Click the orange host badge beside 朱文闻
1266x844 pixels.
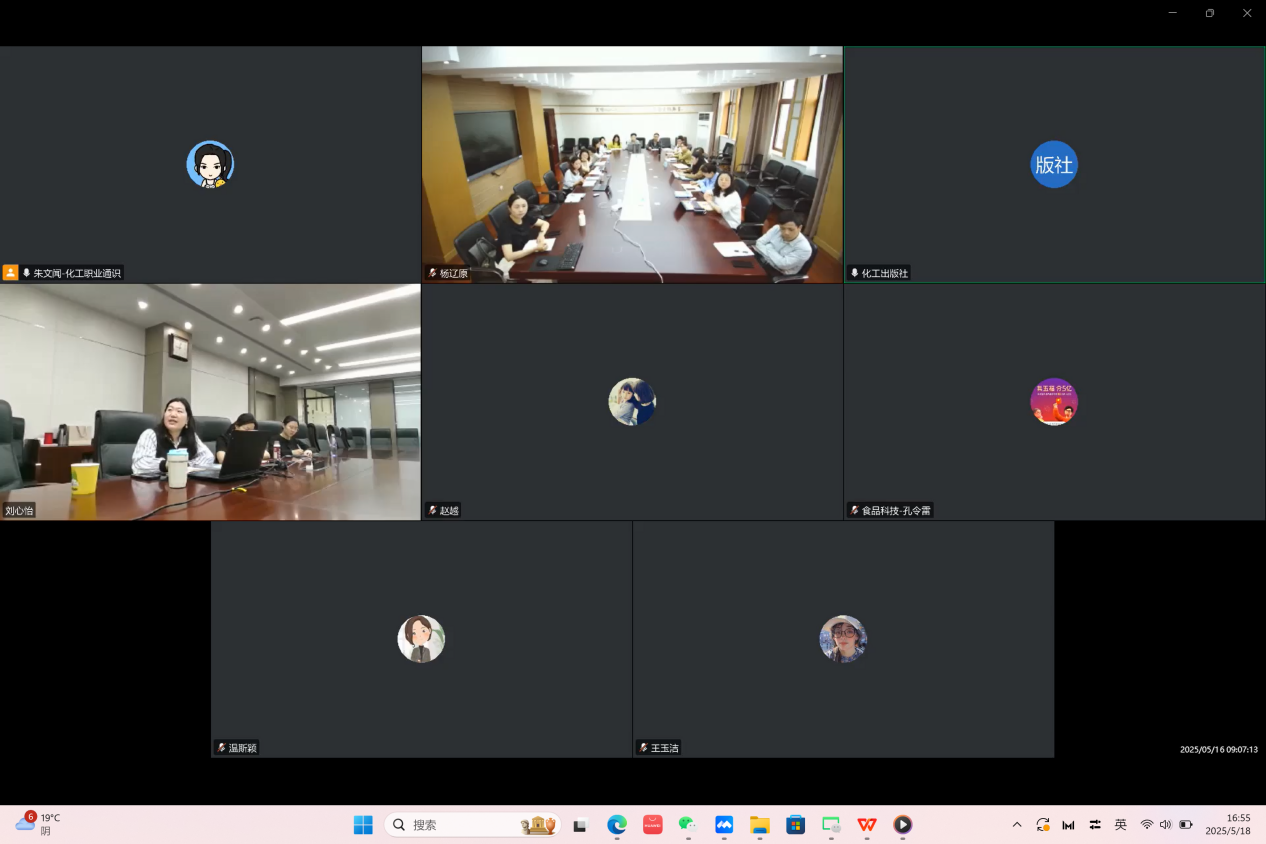pyautogui.click(x=11, y=273)
